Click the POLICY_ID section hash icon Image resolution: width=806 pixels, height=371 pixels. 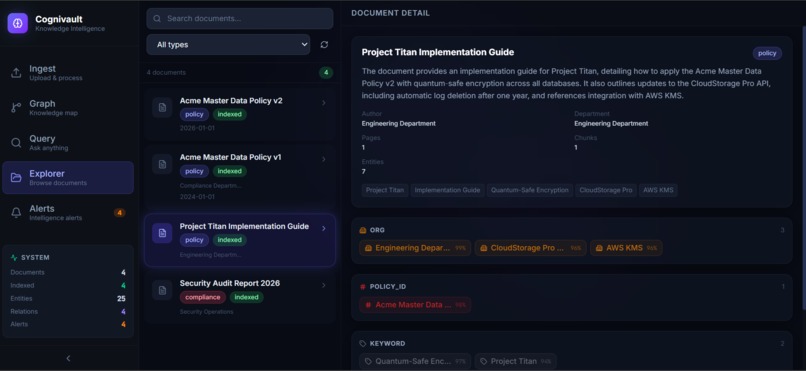coord(363,287)
